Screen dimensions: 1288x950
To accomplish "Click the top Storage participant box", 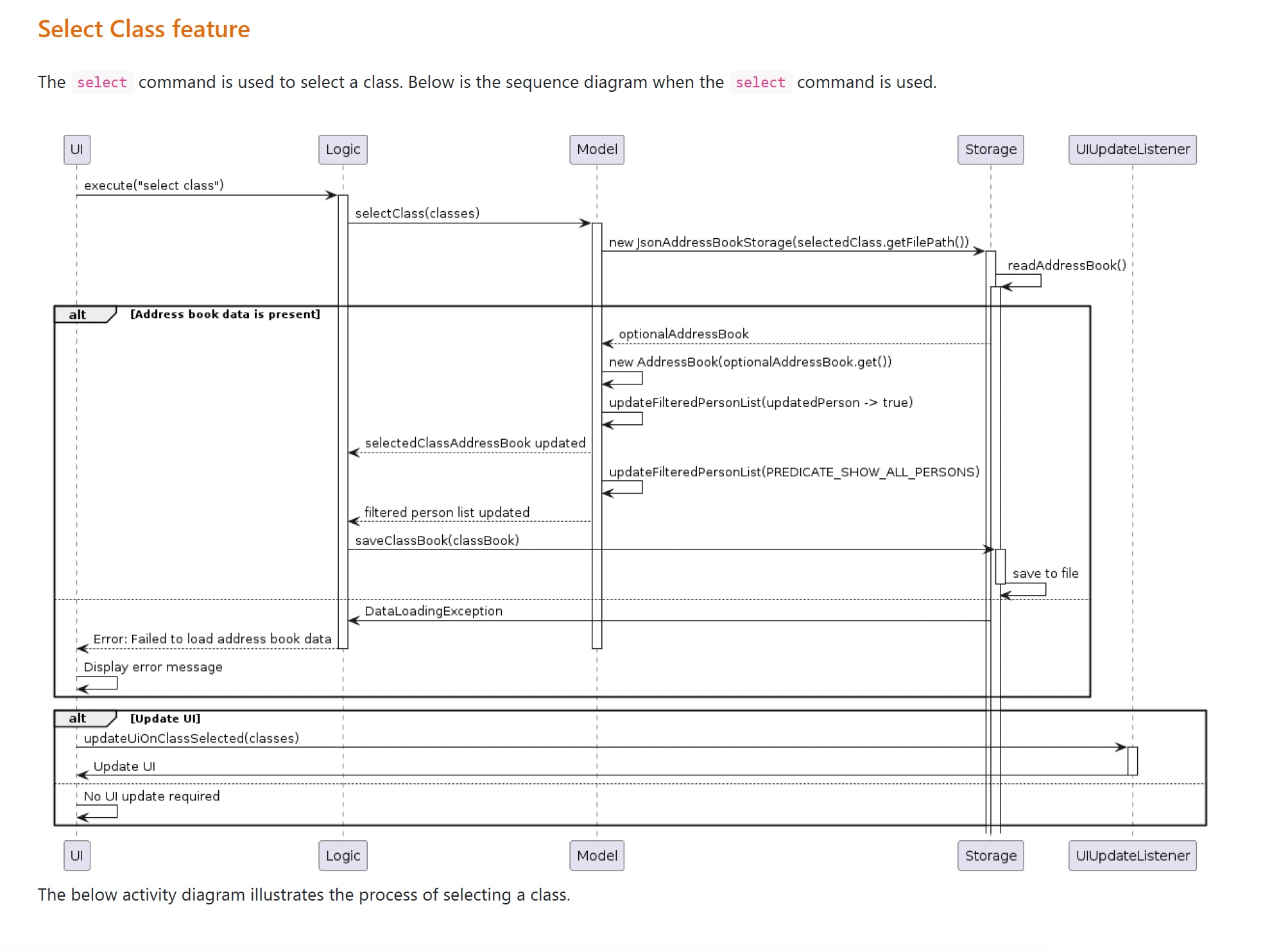I will point(990,150).
